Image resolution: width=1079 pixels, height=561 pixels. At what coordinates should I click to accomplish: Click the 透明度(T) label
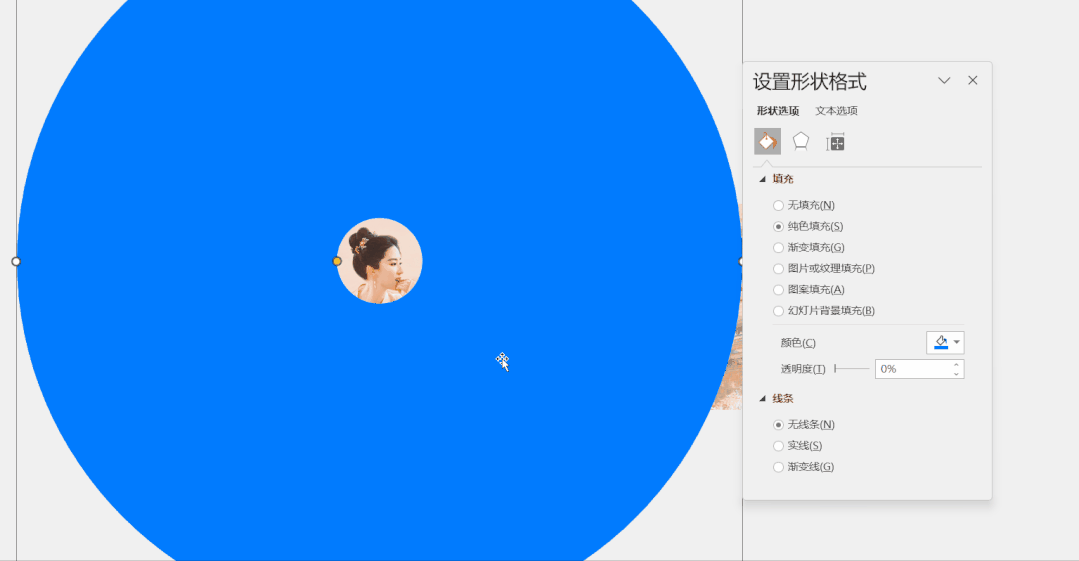pyautogui.click(x=802, y=369)
